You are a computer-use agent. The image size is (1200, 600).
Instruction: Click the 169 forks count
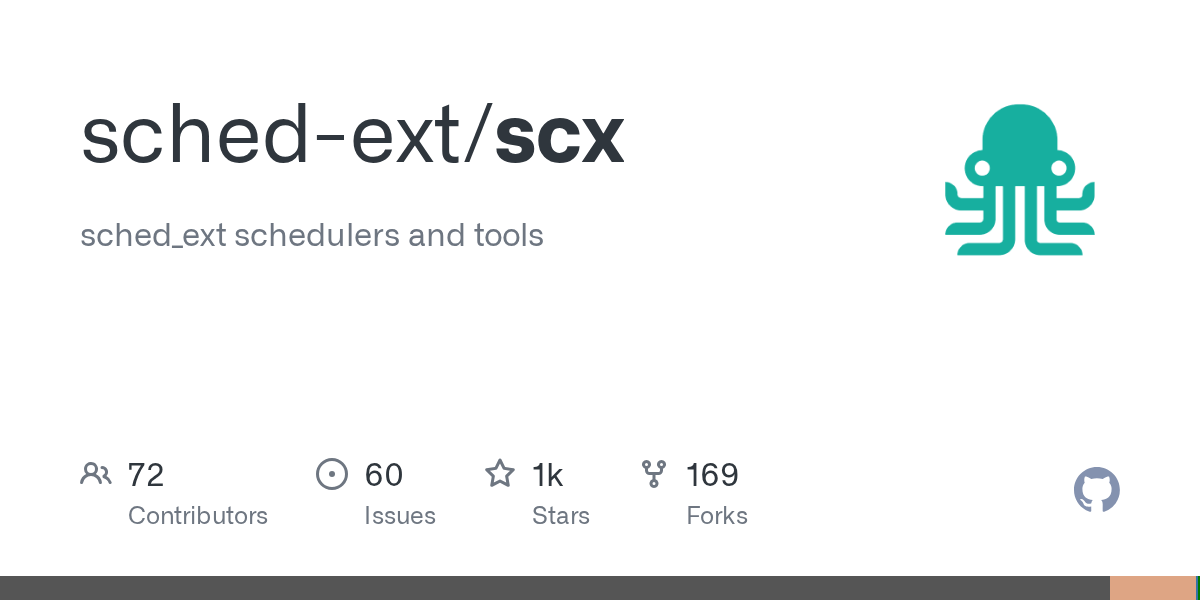point(712,475)
